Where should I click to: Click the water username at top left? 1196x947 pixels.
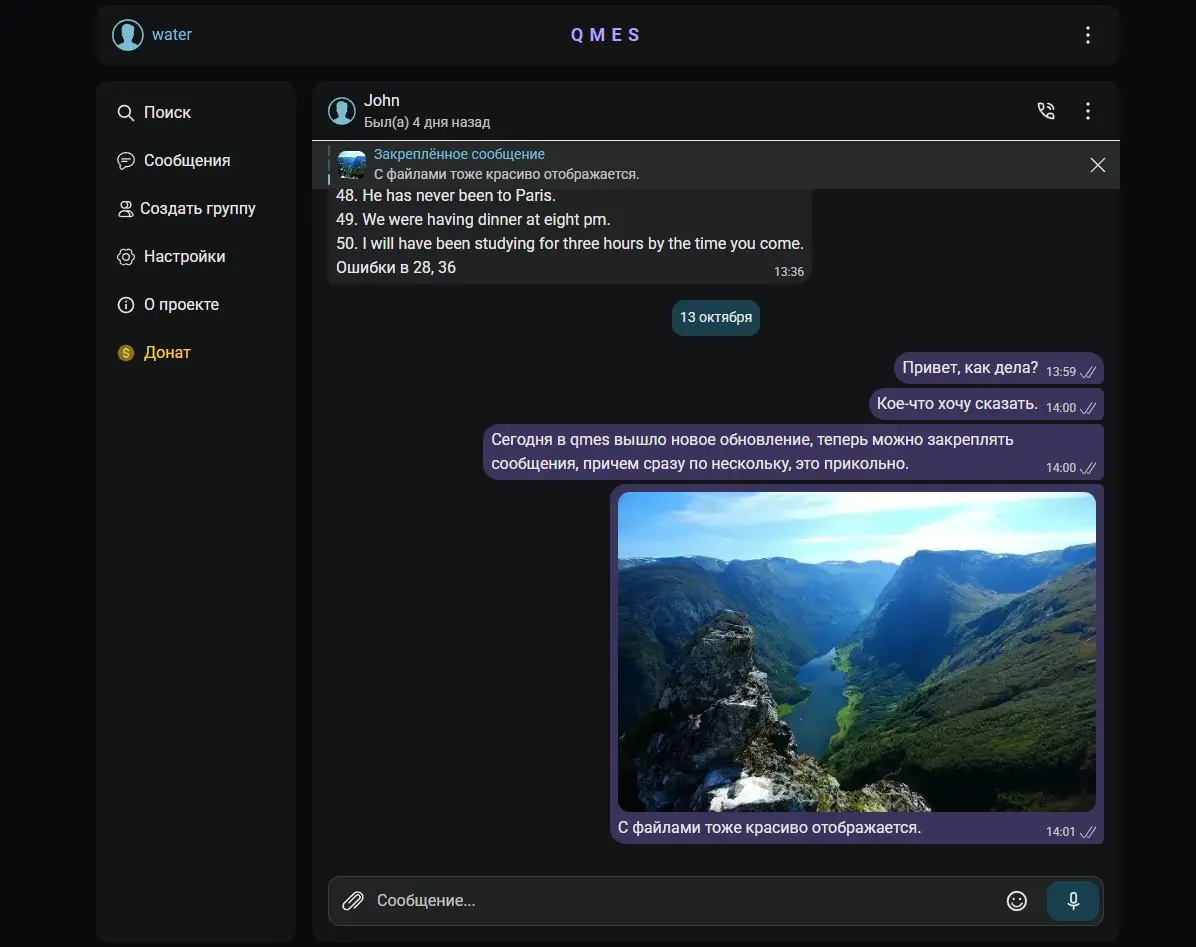pyautogui.click(x=172, y=34)
